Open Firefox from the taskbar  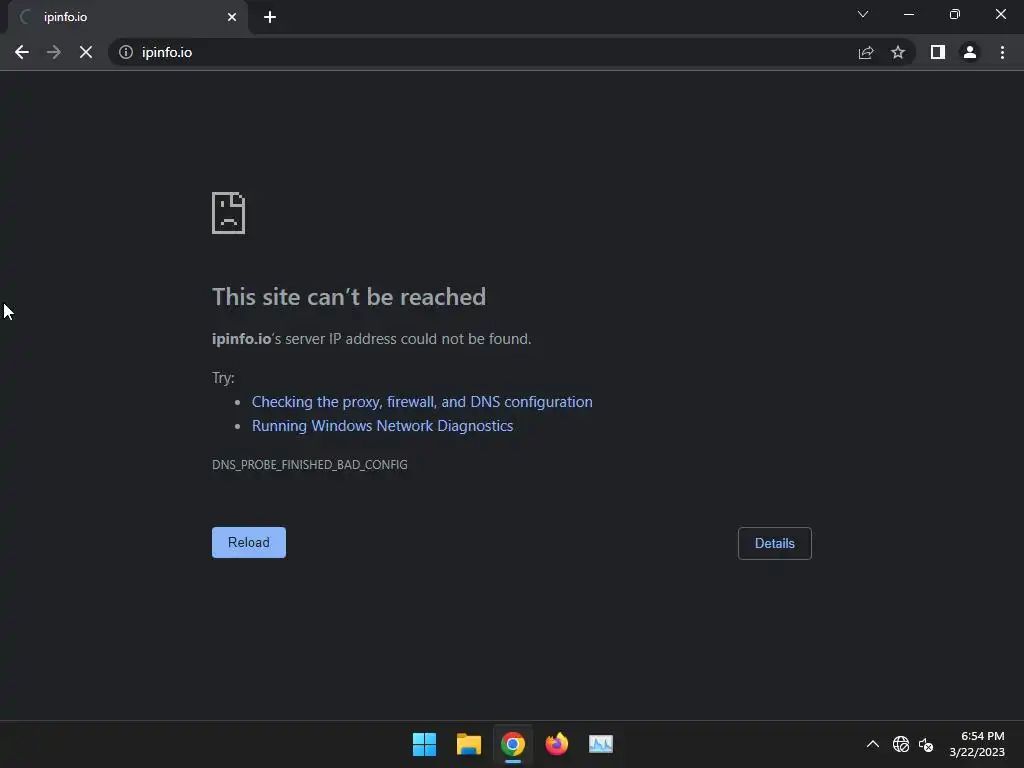click(556, 744)
